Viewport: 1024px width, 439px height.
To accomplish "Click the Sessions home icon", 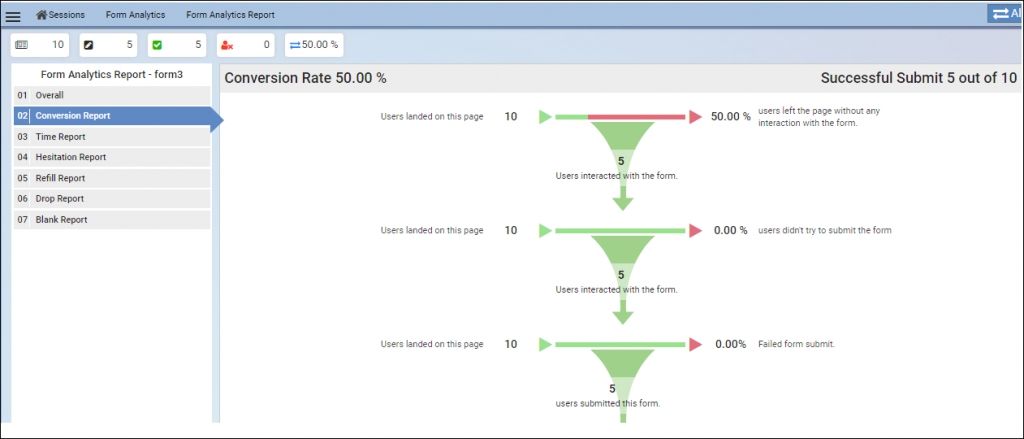I will 41,14.
